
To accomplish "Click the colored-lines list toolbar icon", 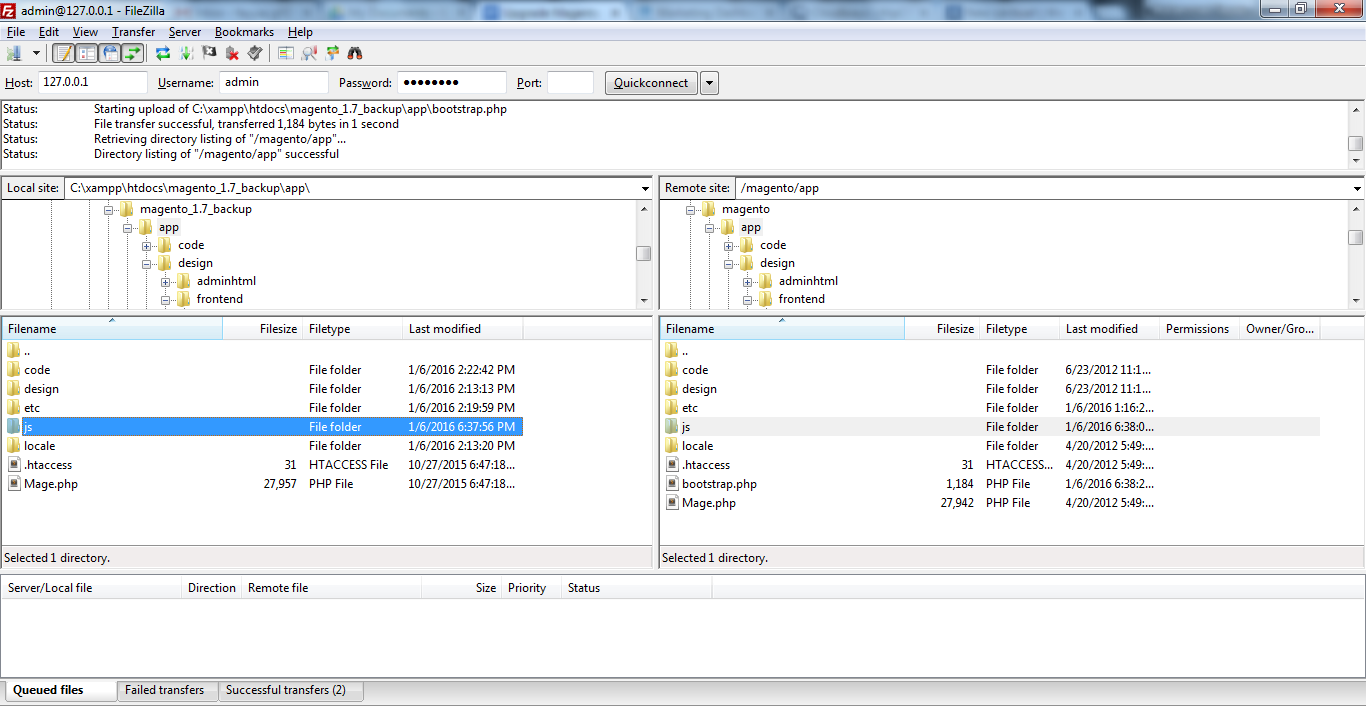I will [286, 53].
